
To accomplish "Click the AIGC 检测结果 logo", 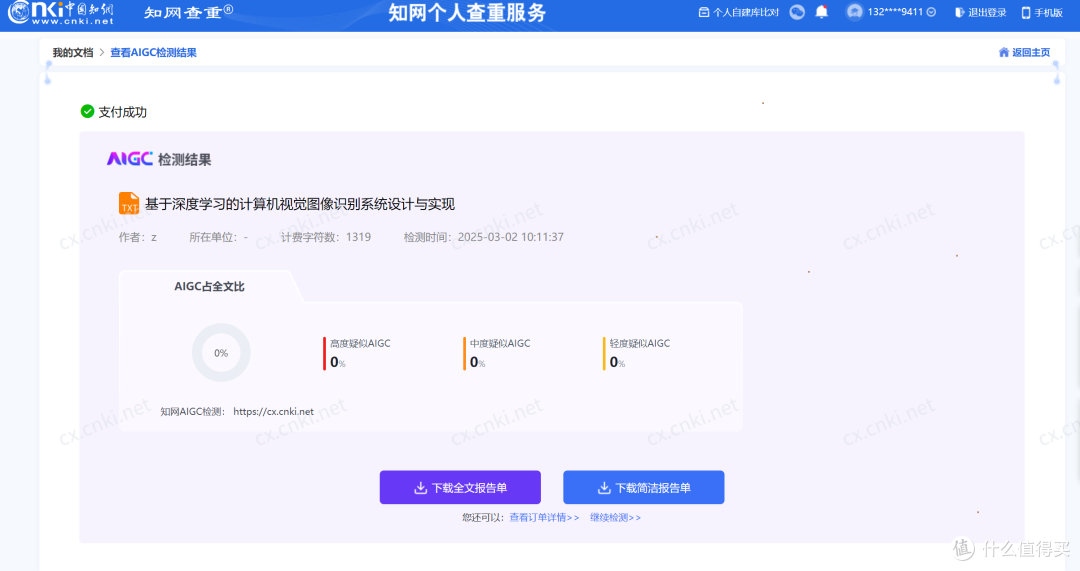I will (159, 159).
